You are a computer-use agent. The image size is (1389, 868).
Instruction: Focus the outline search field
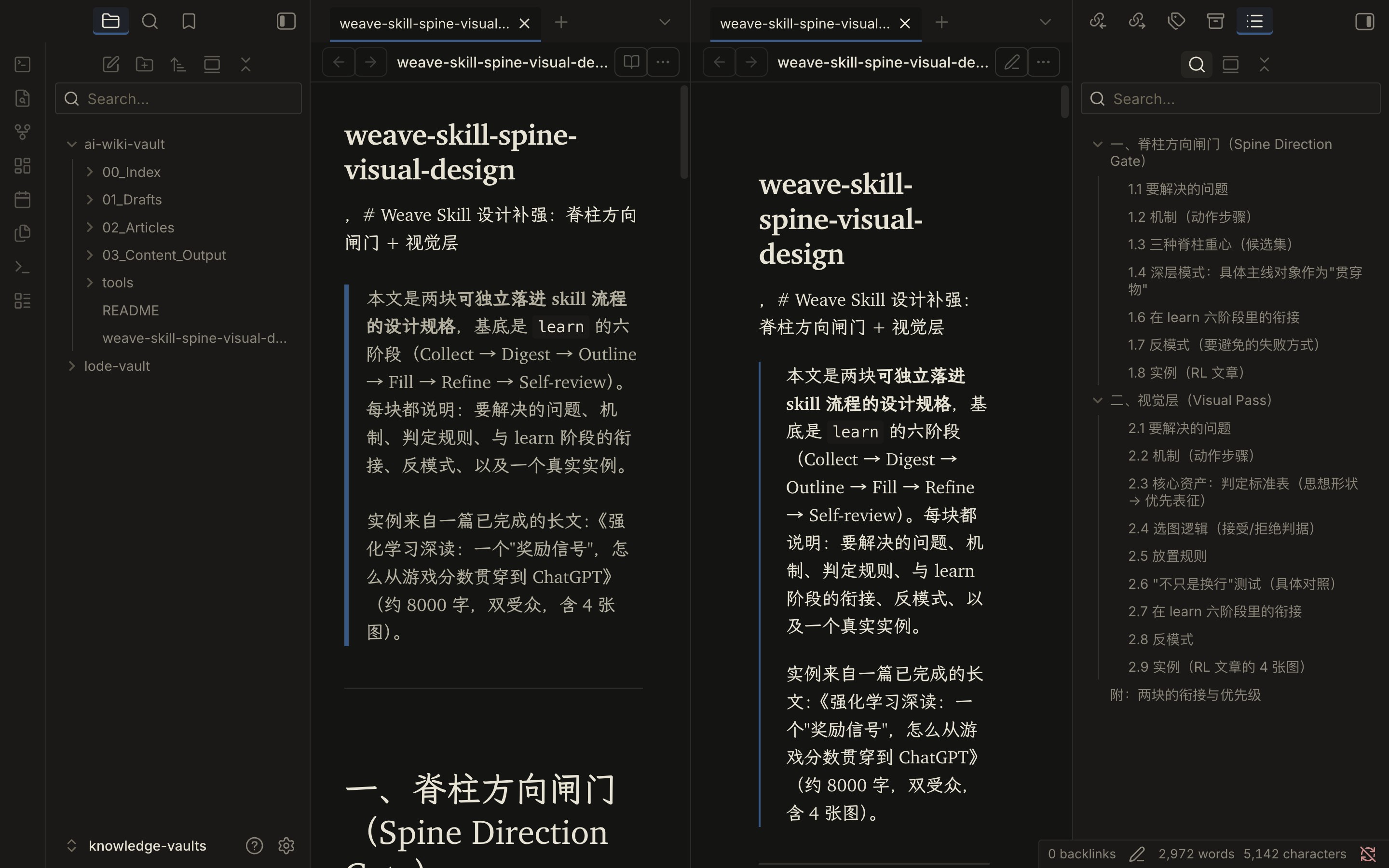coord(1230,99)
